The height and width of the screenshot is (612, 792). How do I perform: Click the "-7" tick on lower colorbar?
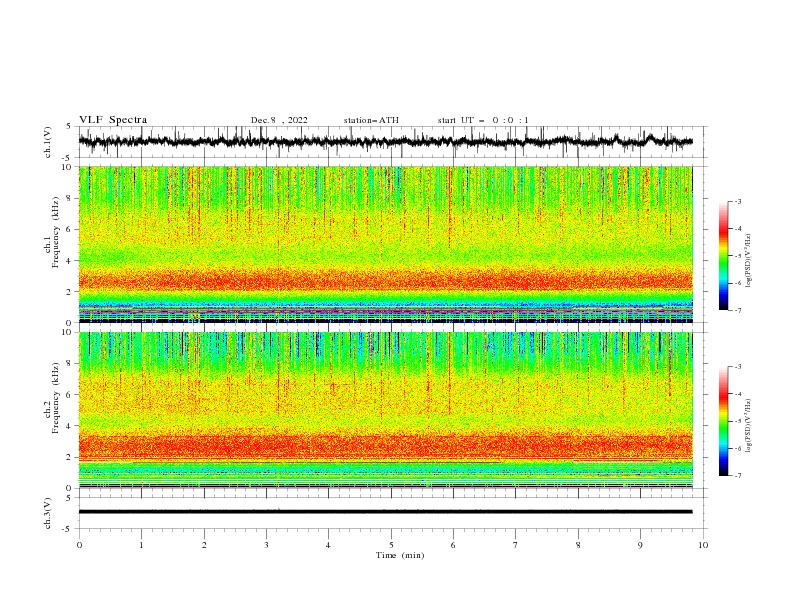pyautogui.click(x=737, y=476)
